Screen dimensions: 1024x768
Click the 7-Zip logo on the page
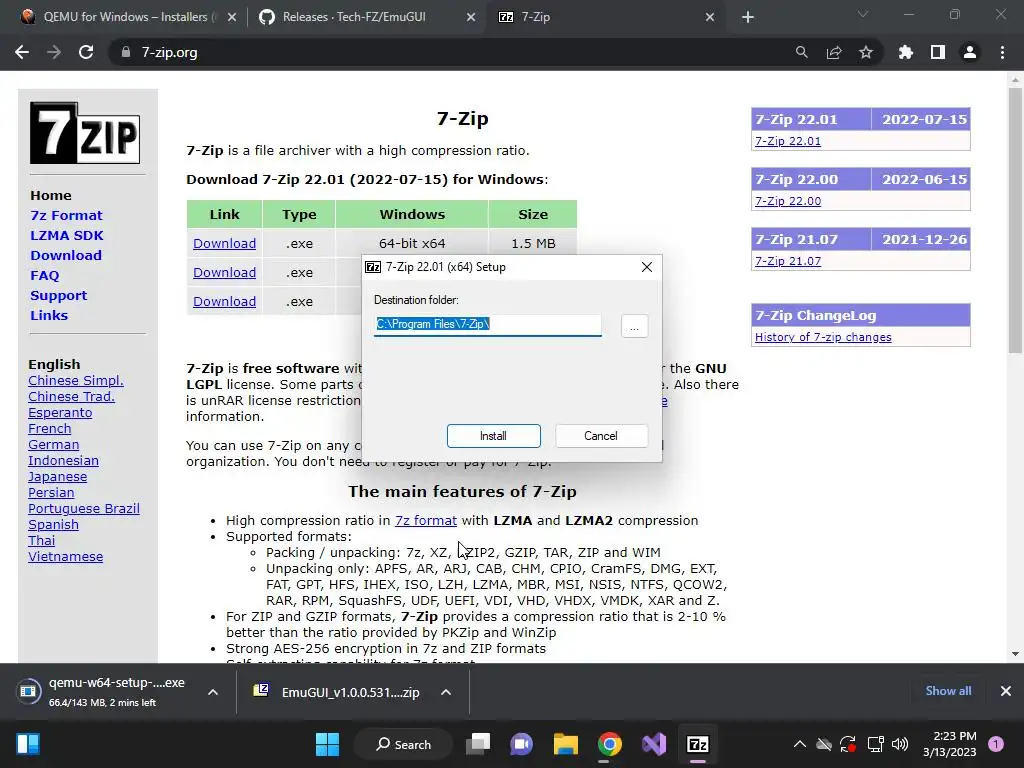(85, 133)
